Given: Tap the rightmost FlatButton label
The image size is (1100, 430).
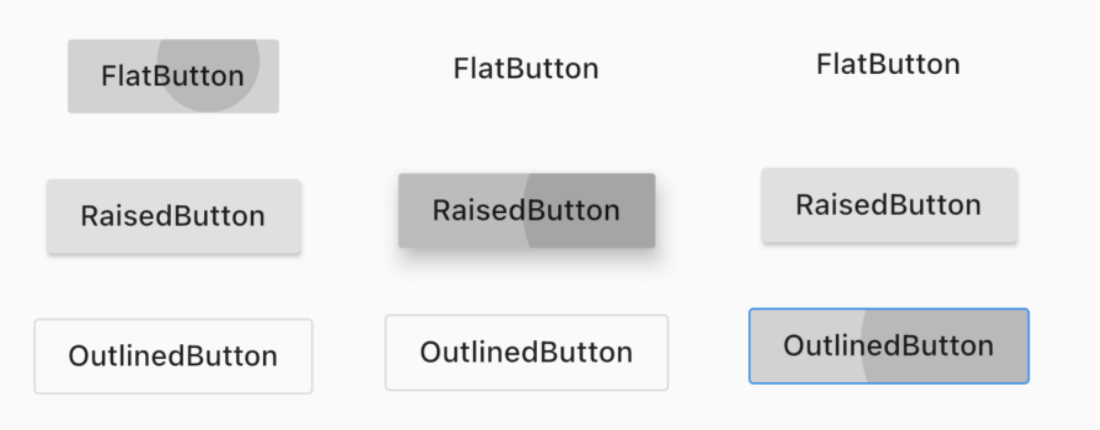Looking at the screenshot, I should 887,65.
